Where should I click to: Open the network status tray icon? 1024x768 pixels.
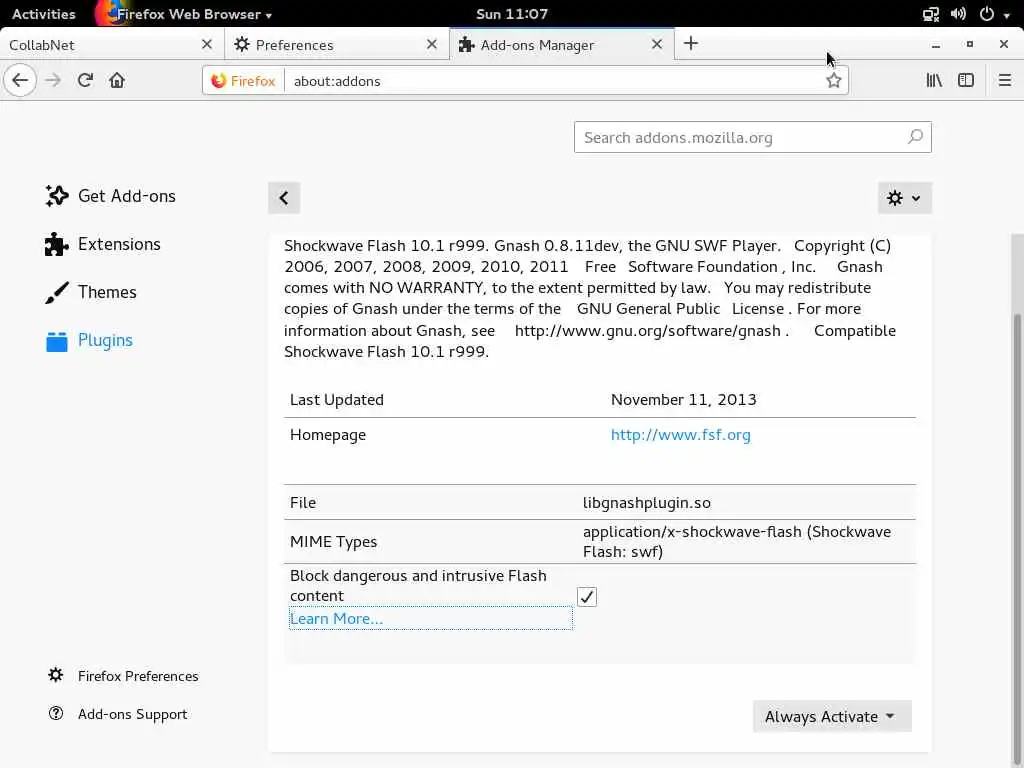tap(931, 14)
